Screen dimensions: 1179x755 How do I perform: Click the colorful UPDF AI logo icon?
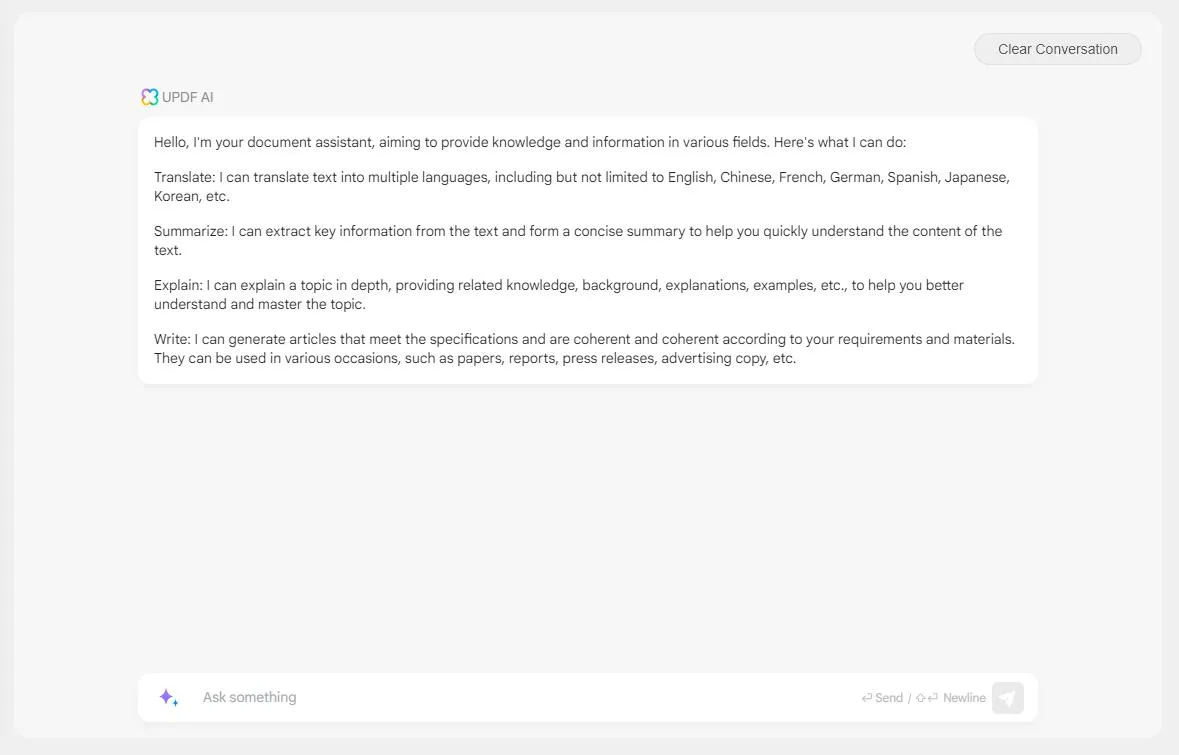coord(150,97)
